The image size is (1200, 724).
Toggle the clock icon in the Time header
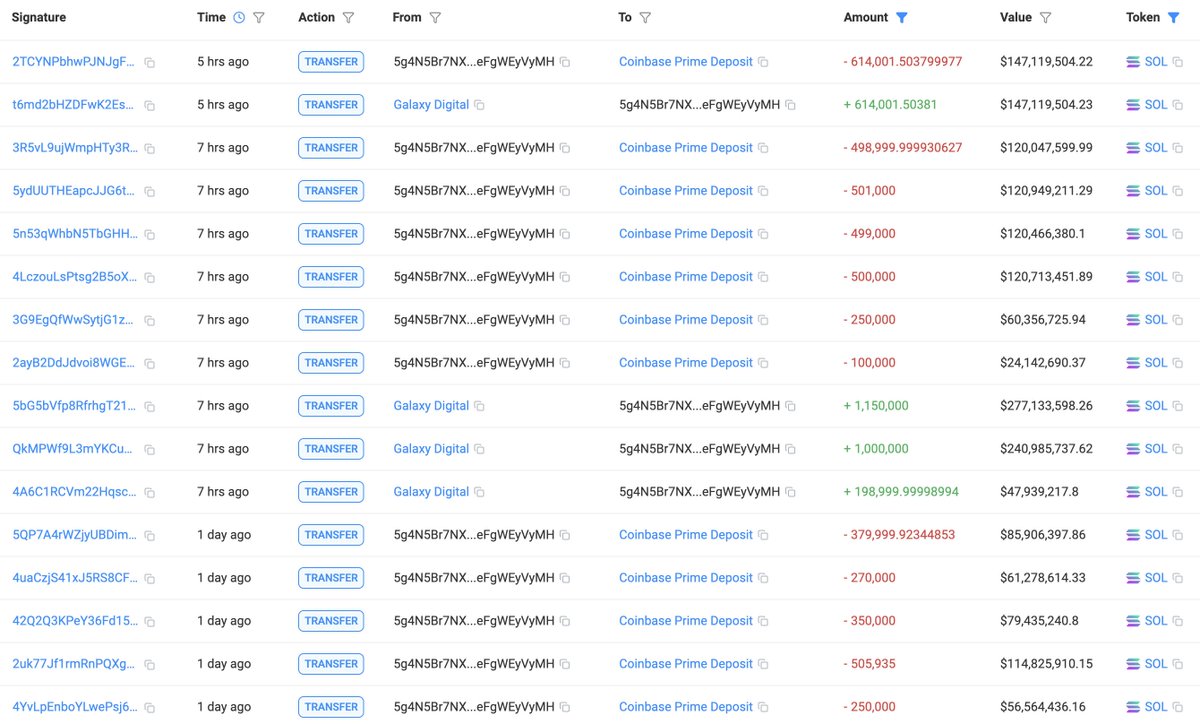coord(238,17)
